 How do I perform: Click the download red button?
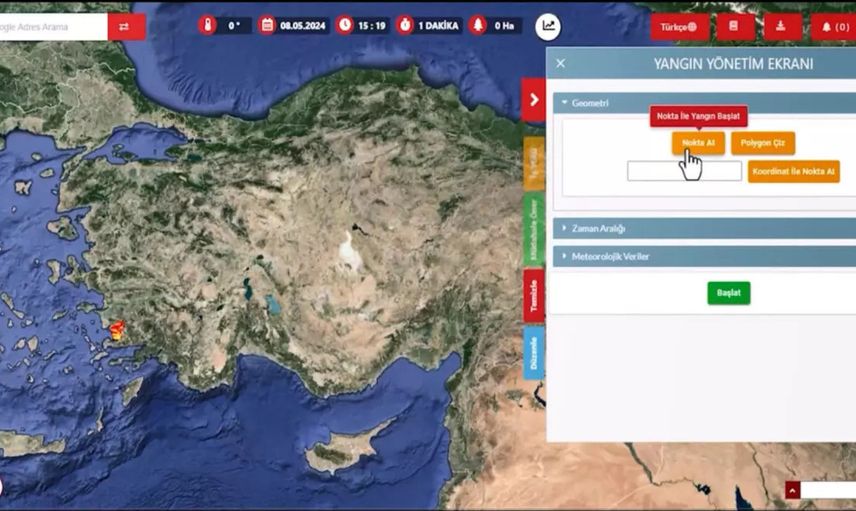782,27
